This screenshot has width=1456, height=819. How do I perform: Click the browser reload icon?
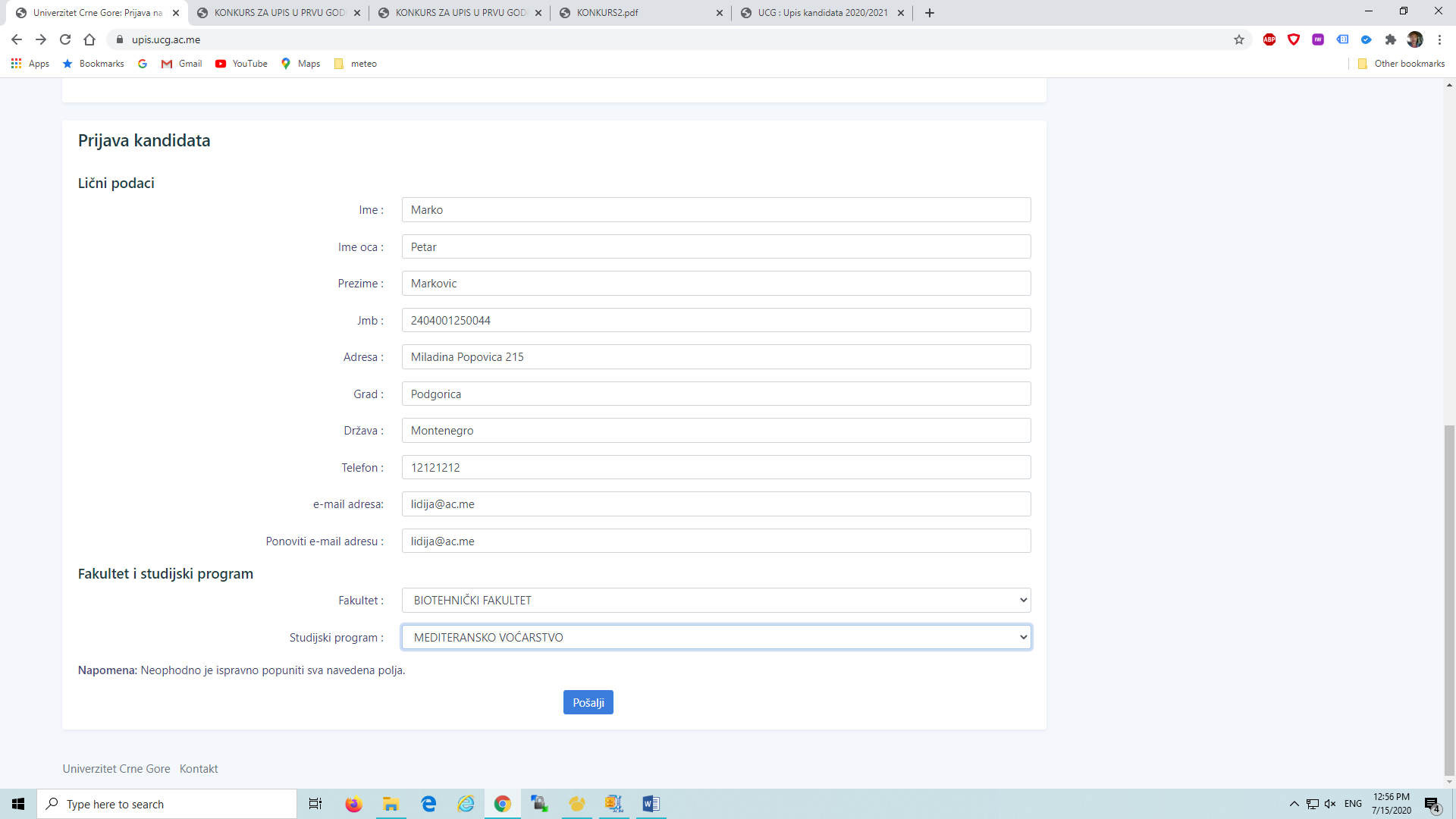(65, 39)
